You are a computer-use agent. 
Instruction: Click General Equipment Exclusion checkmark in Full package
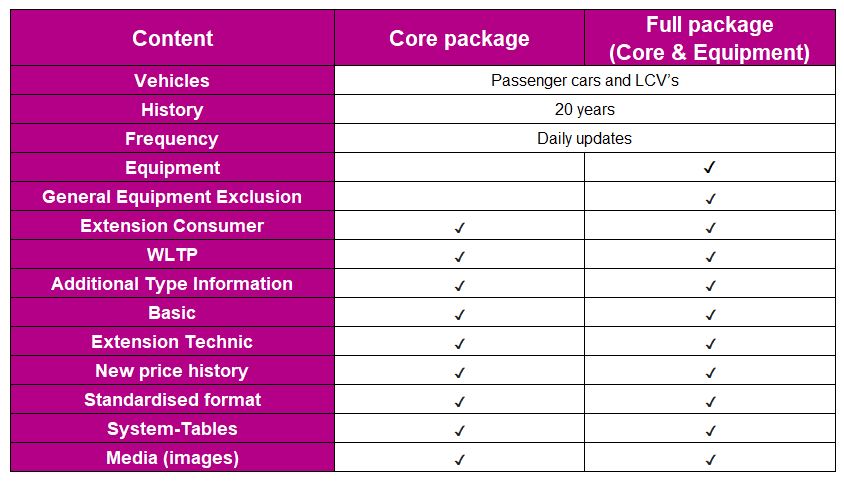(710, 197)
